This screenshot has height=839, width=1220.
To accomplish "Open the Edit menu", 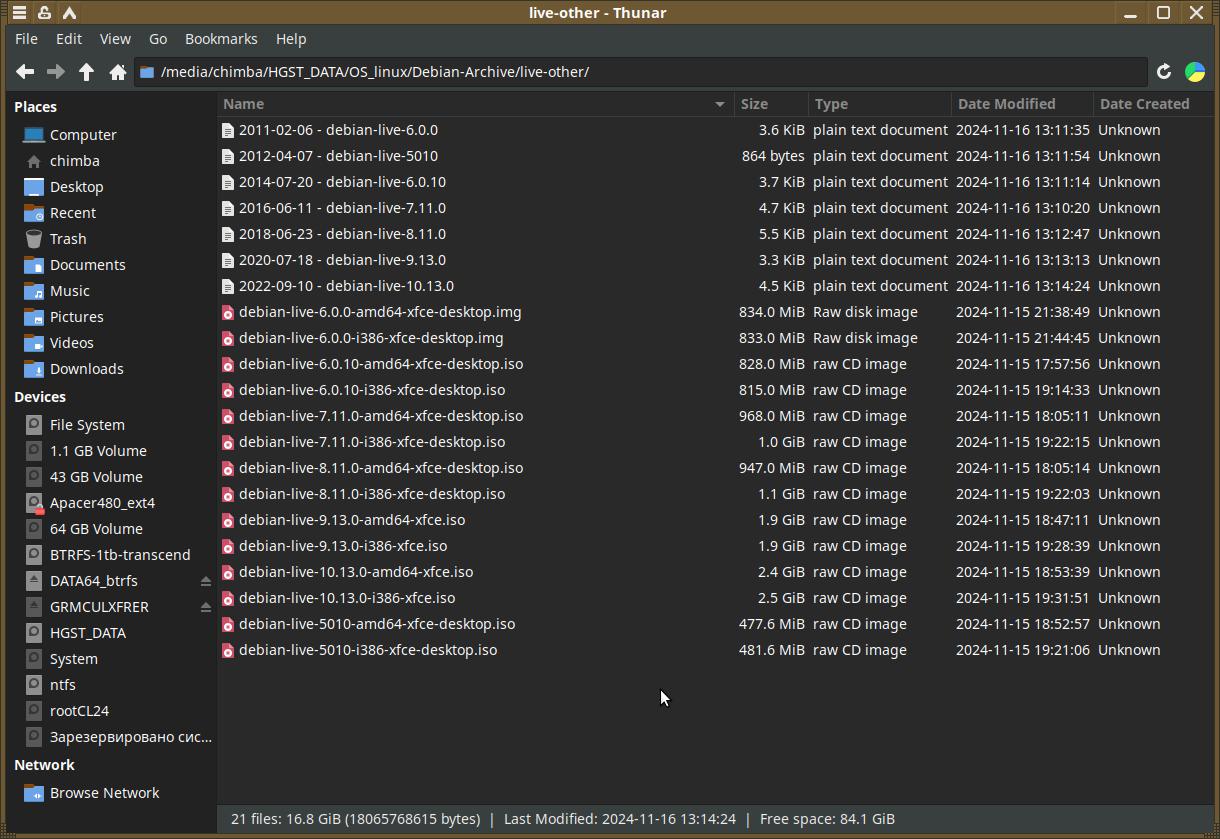I will [69, 39].
